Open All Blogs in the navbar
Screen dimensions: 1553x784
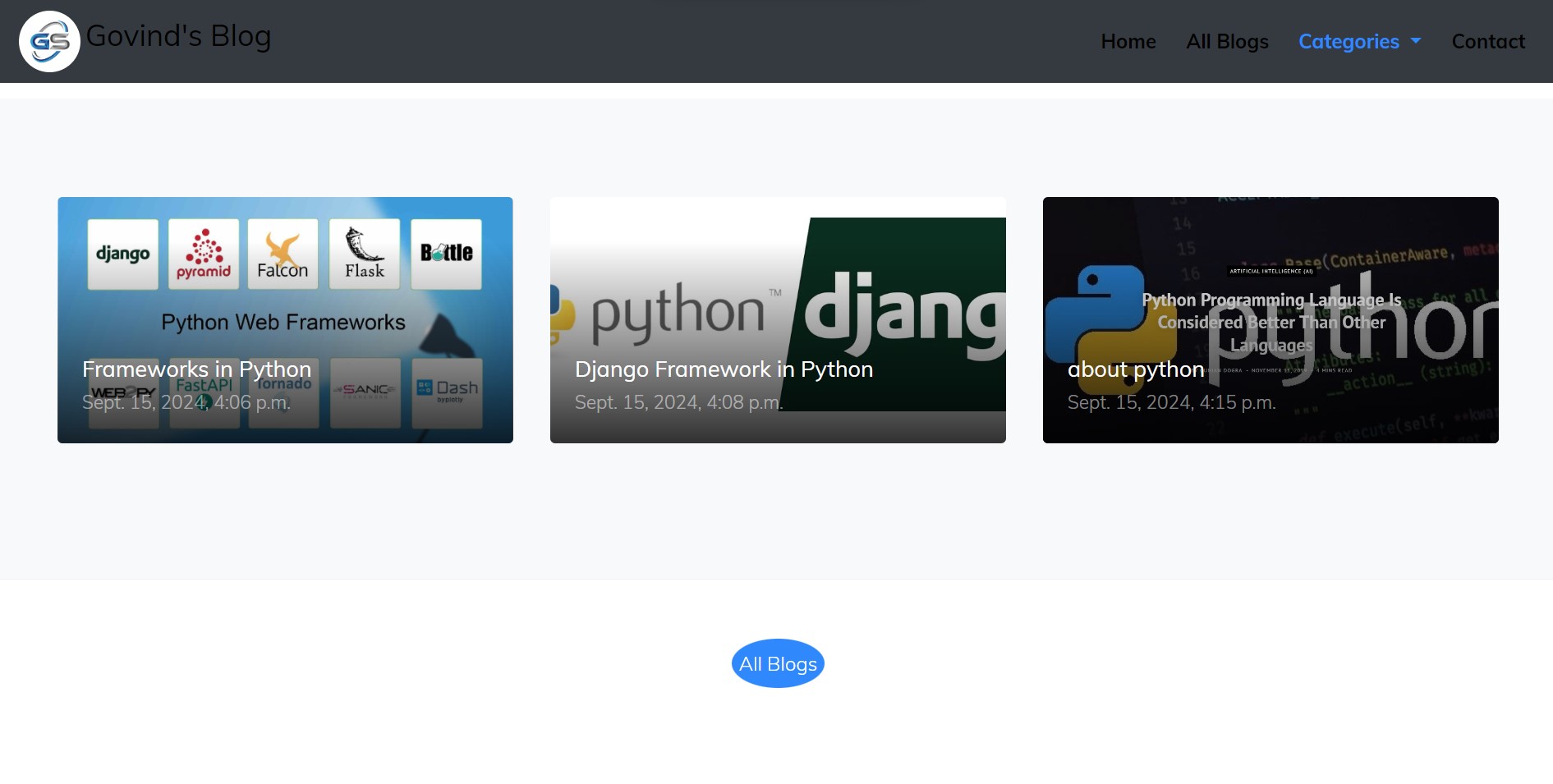click(1227, 41)
